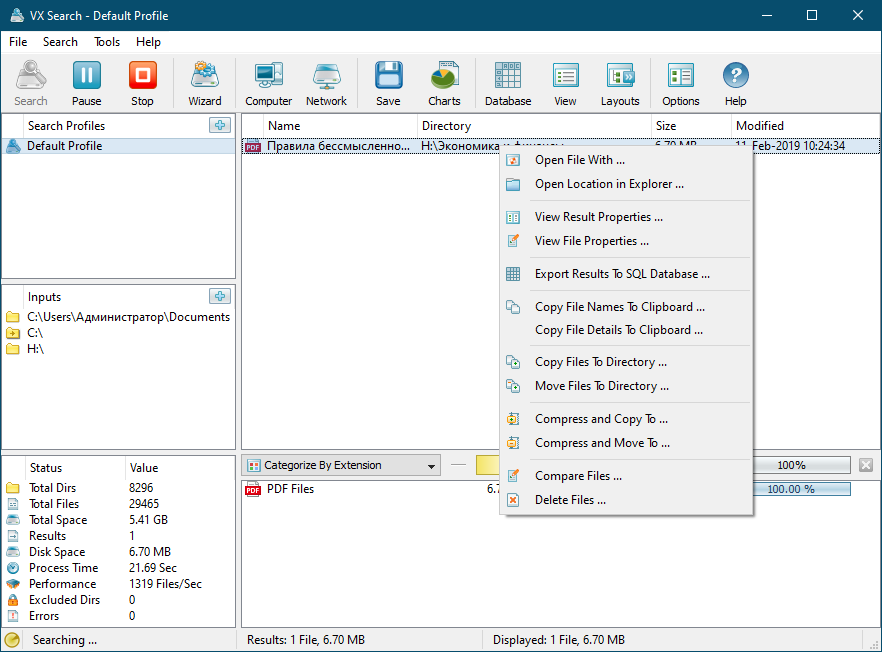882x652 pixels.
Task: Select the C:\ input directory
Action: pyautogui.click(x=119, y=333)
